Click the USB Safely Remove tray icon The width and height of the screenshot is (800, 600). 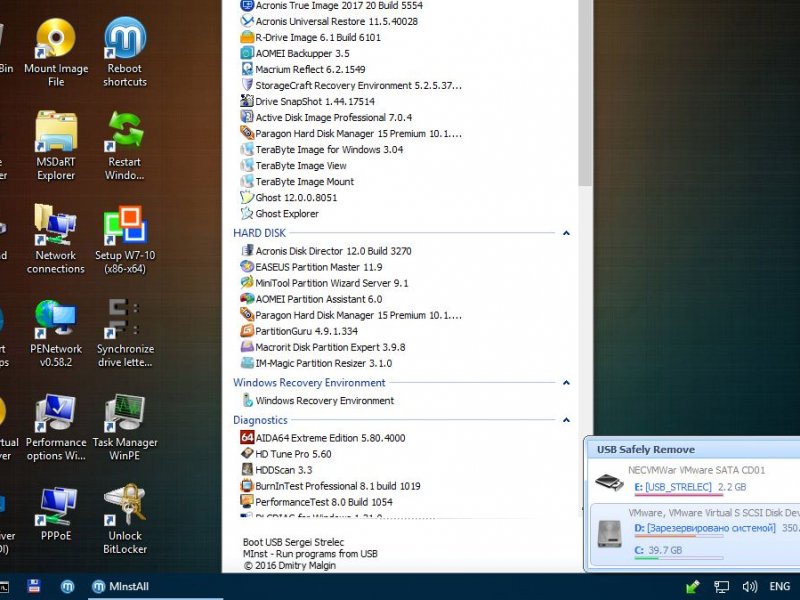[692, 587]
